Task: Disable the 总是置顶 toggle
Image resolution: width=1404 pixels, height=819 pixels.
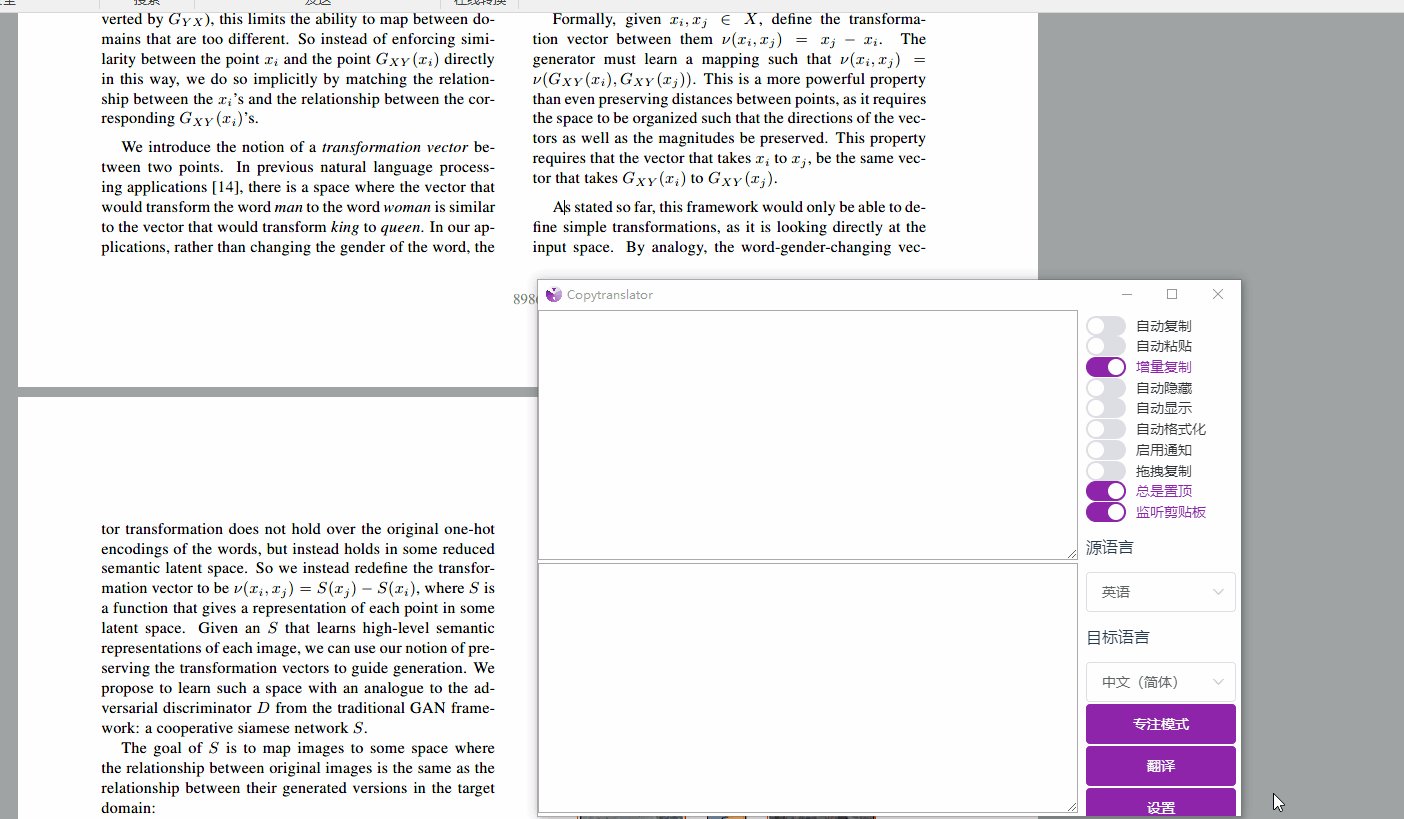Action: [x=1106, y=491]
